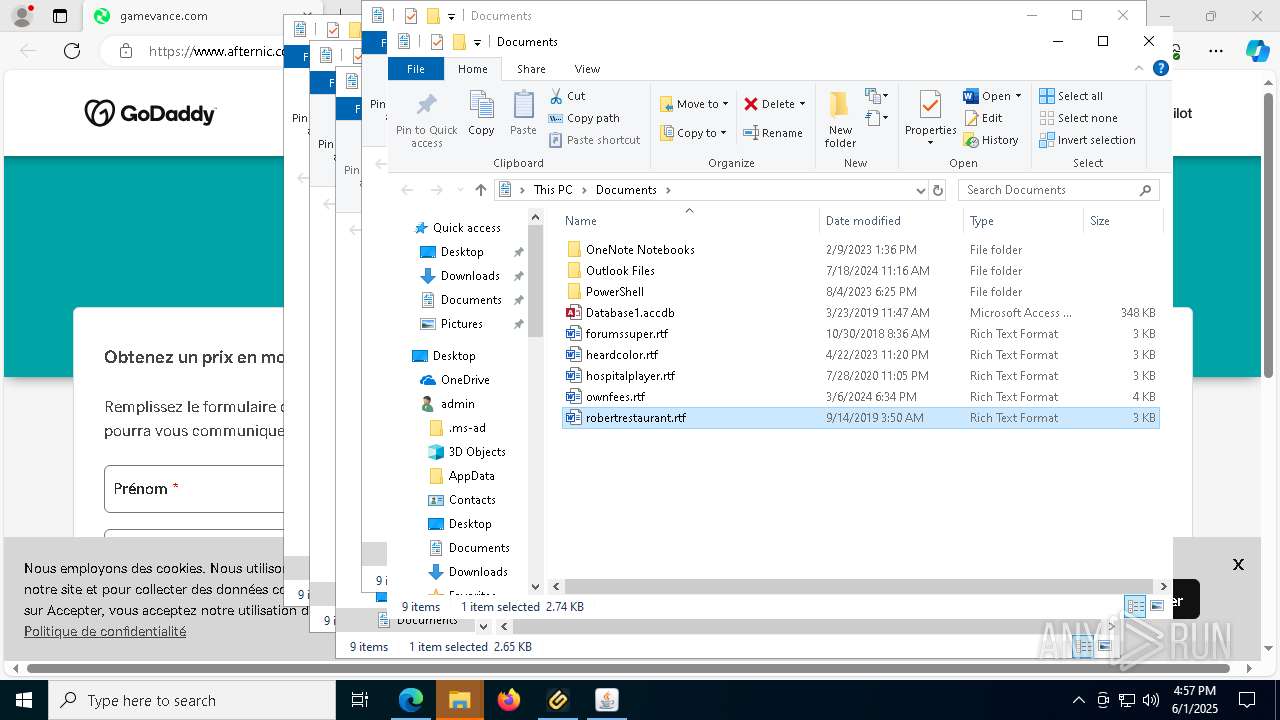Click the GoDaddy logo
Viewport: 1280px width, 720px height.
click(150, 113)
